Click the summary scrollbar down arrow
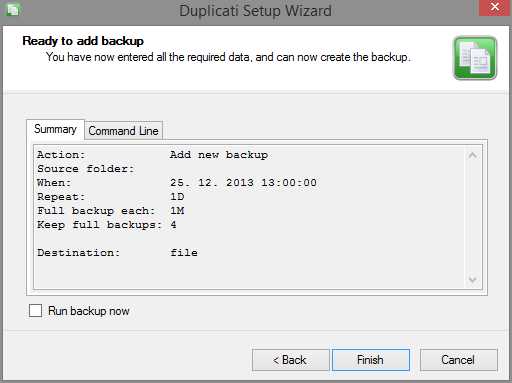The height and width of the screenshot is (383, 512). pos(472,279)
